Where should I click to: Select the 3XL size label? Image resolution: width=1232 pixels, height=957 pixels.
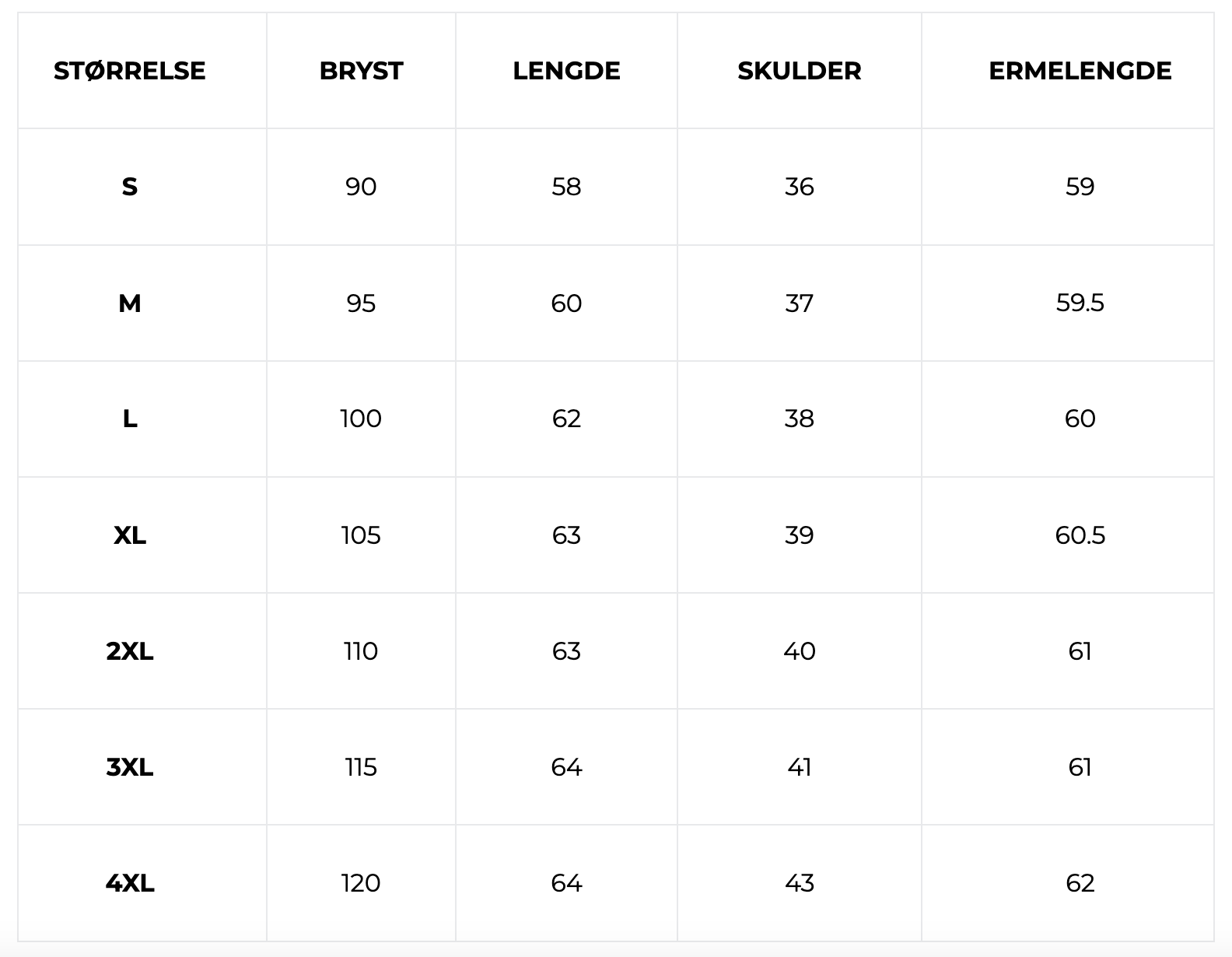[129, 767]
